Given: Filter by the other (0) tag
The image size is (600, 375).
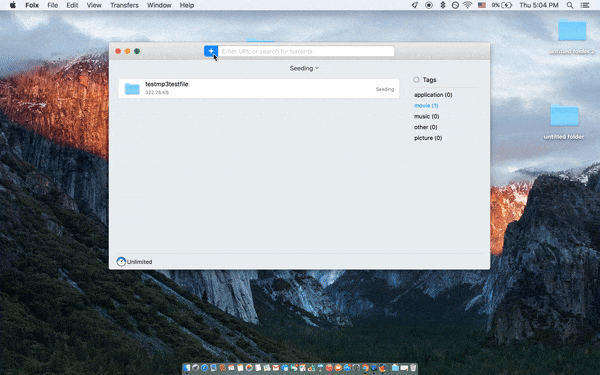Looking at the screenshot, I should [425, 127].
